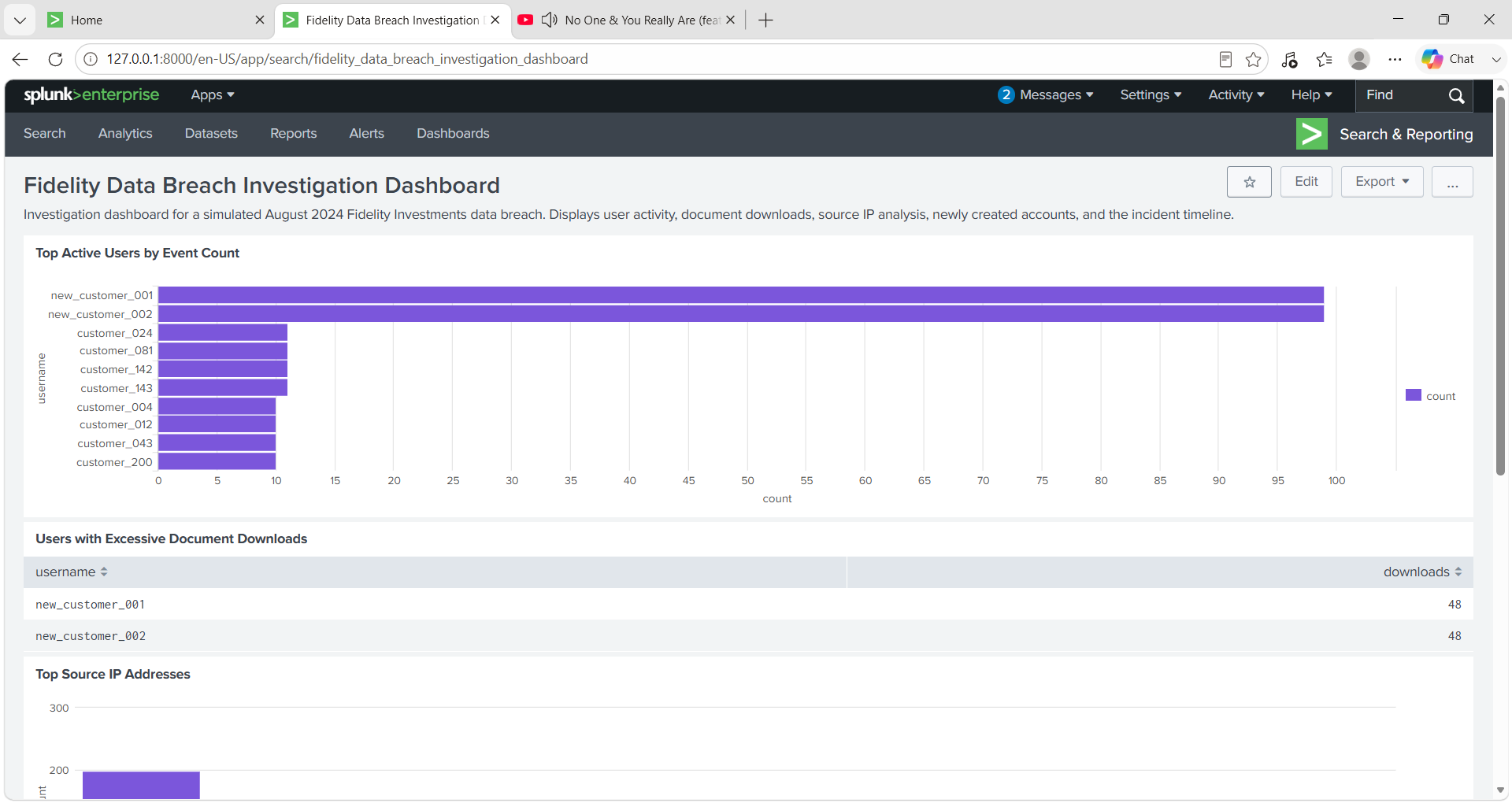Click new_customer_002 table row username
Screen dimensions: 1512x803
pyautogui.click(x=91, y=636)
